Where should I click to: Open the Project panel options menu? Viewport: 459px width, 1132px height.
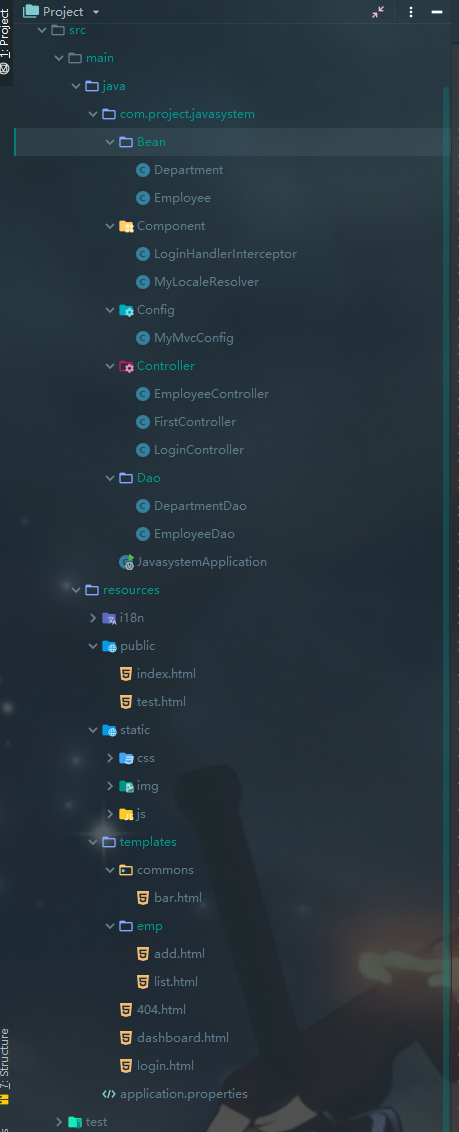411,12
